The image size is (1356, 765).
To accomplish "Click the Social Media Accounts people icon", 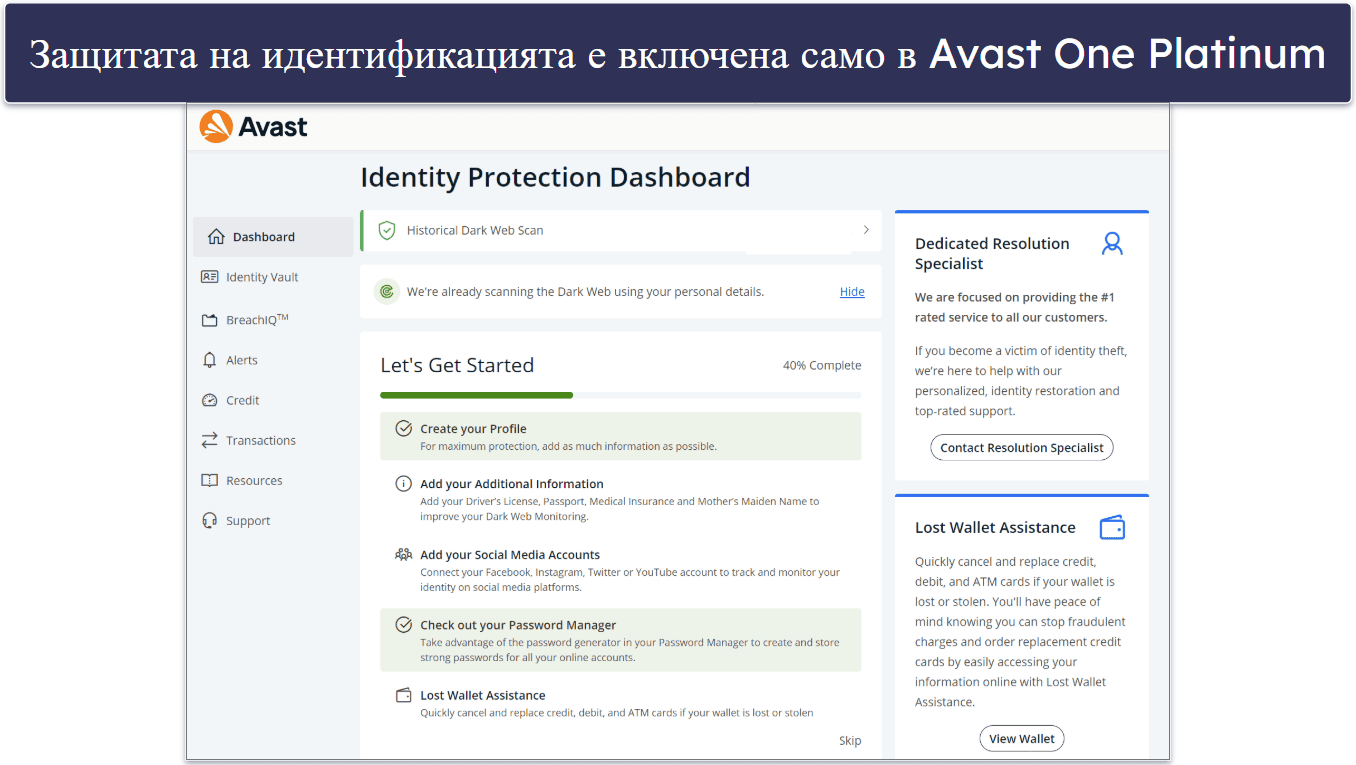I will 404,554.
